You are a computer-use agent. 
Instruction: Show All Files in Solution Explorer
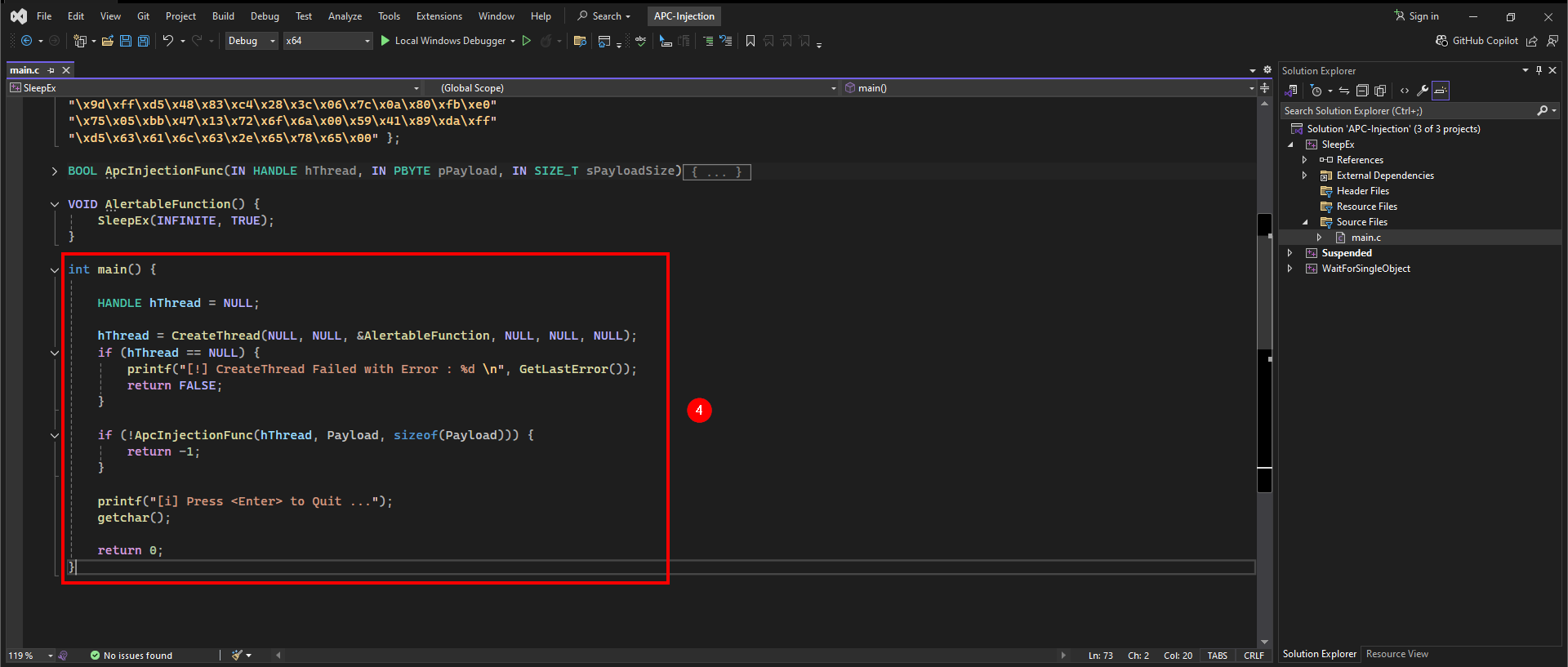1380,91
